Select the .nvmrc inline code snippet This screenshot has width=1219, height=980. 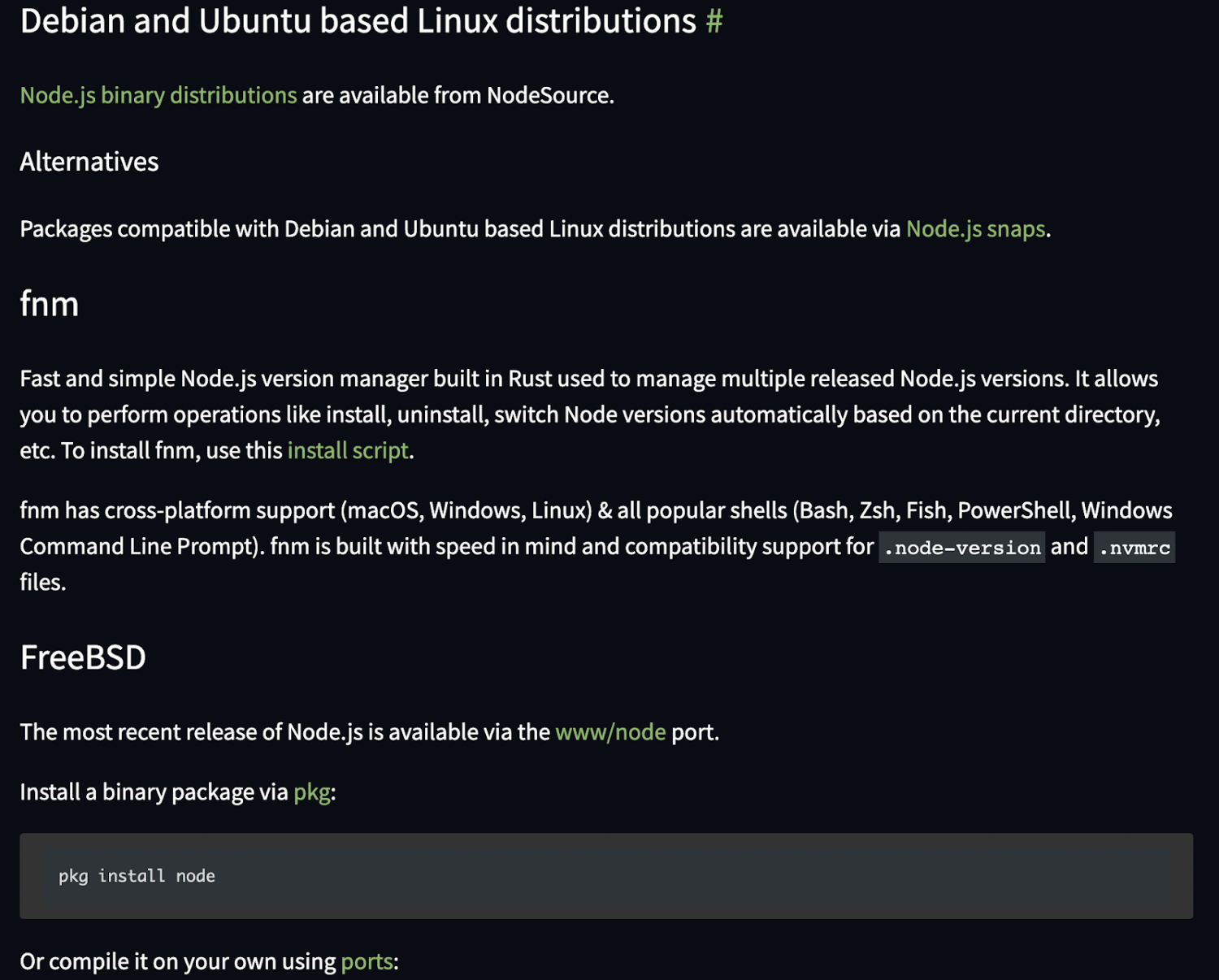1134,547
